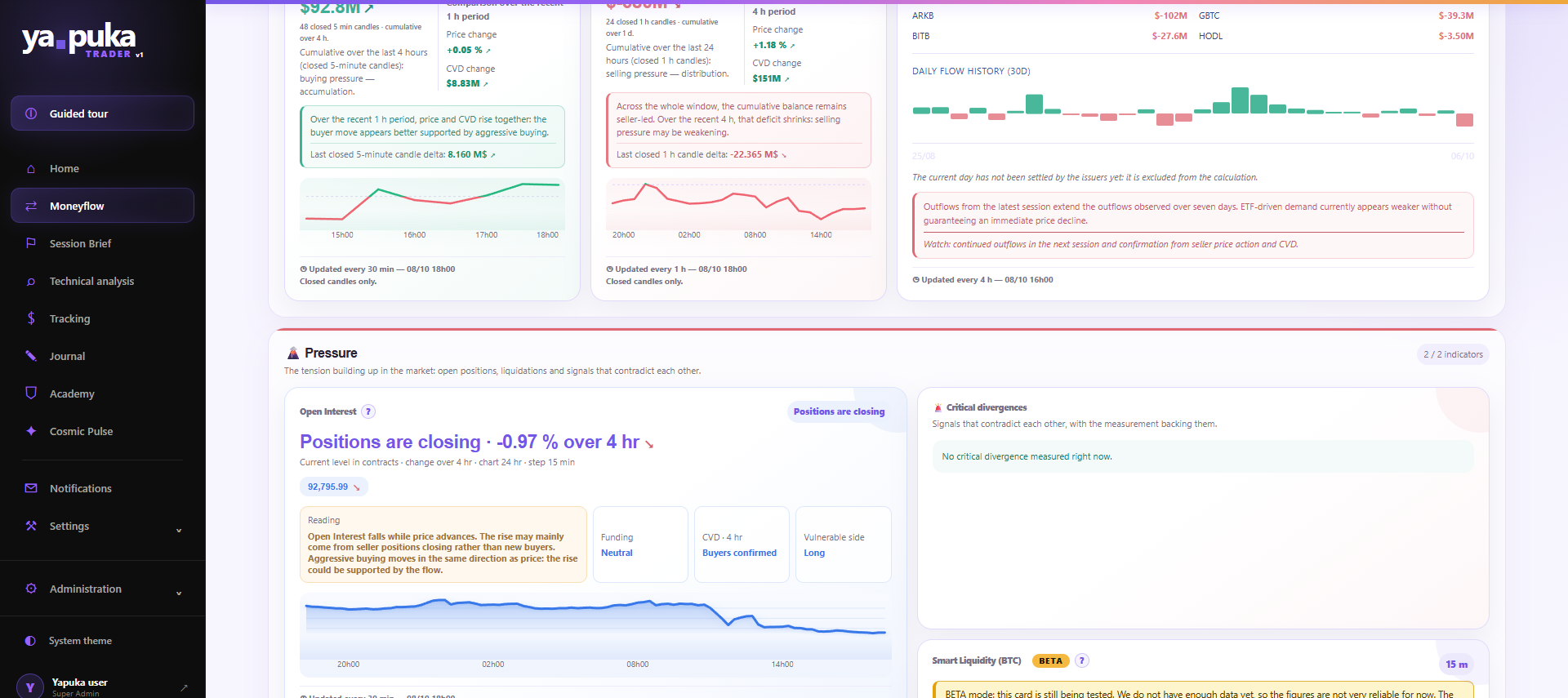Image resolution: width=1568 pixels, height=698 pixels.
Task: Click the Open Interest help question mark
Action: click(368, 411)
